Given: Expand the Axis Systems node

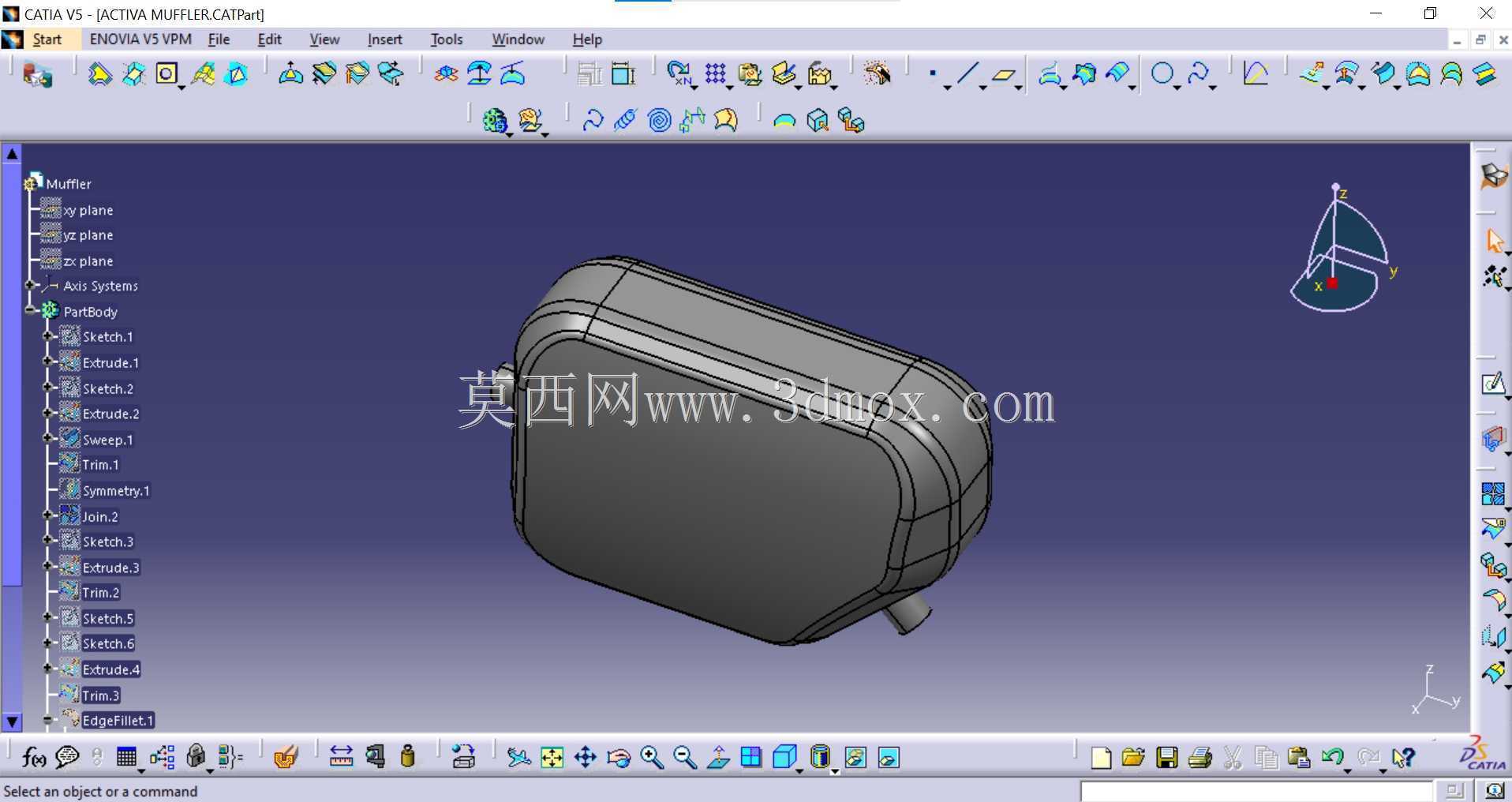Looking at the screenshot, I should click(x=29, y=285).
